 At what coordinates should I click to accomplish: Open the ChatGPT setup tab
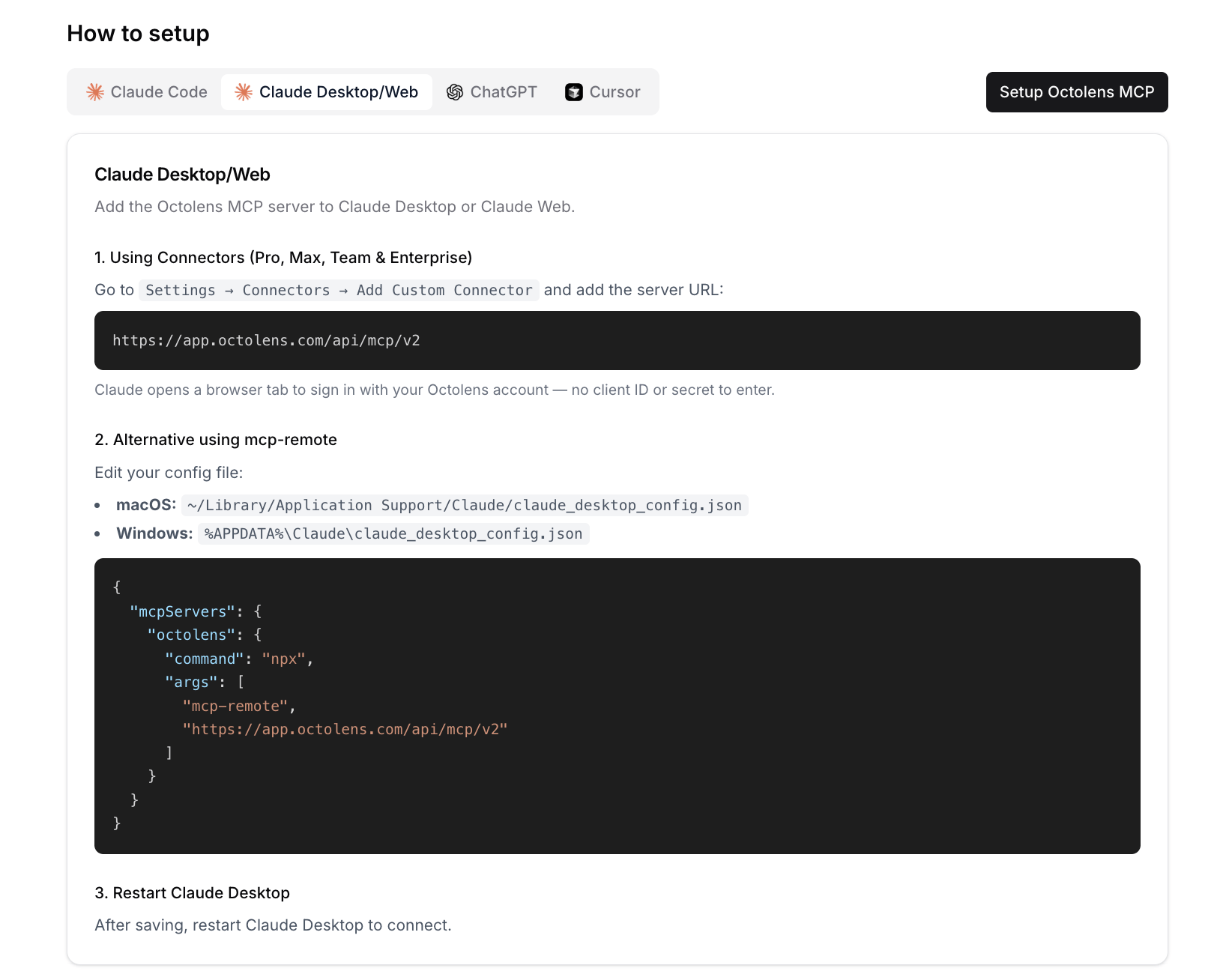pos(492,92)
